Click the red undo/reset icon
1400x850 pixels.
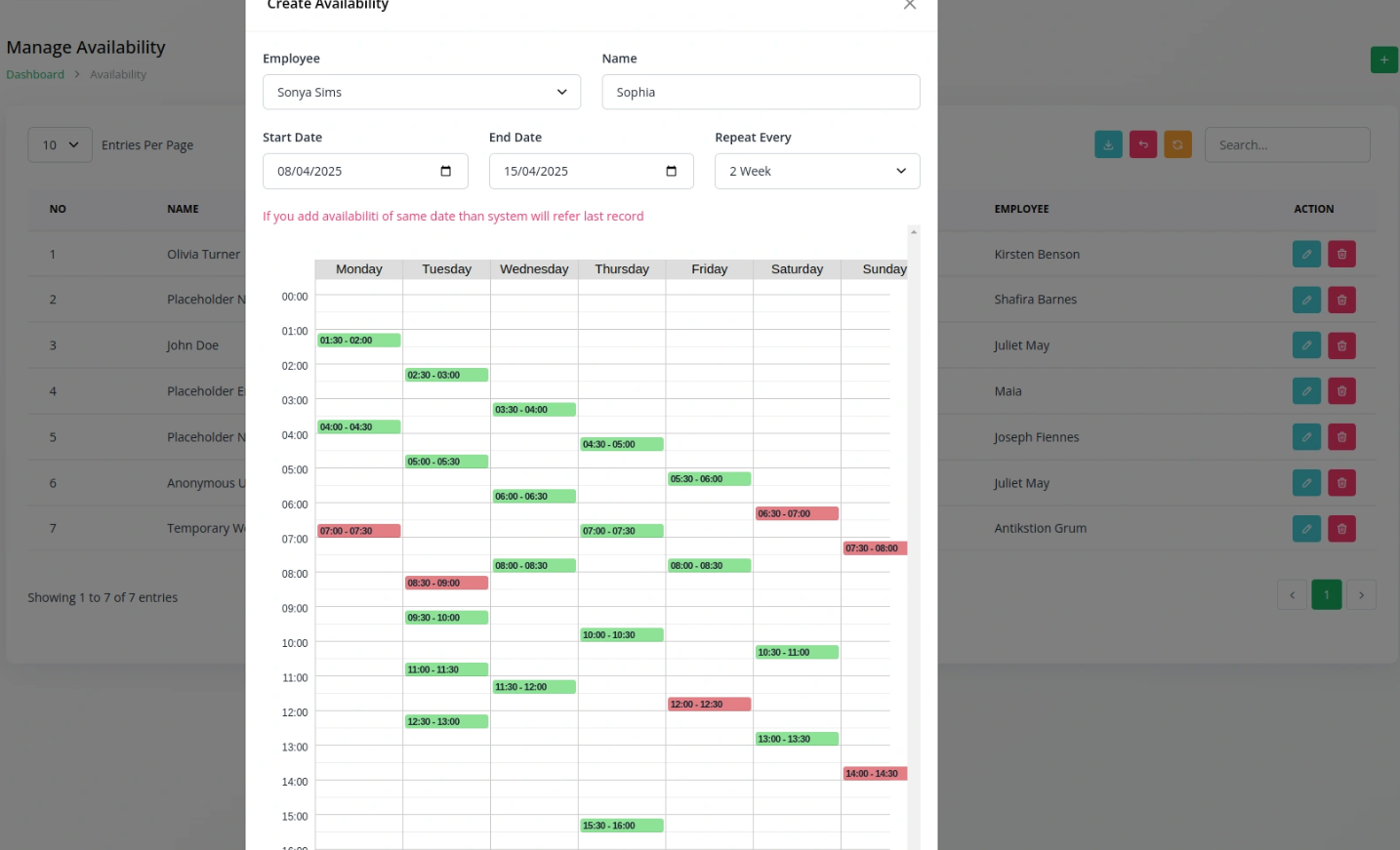1143,144
